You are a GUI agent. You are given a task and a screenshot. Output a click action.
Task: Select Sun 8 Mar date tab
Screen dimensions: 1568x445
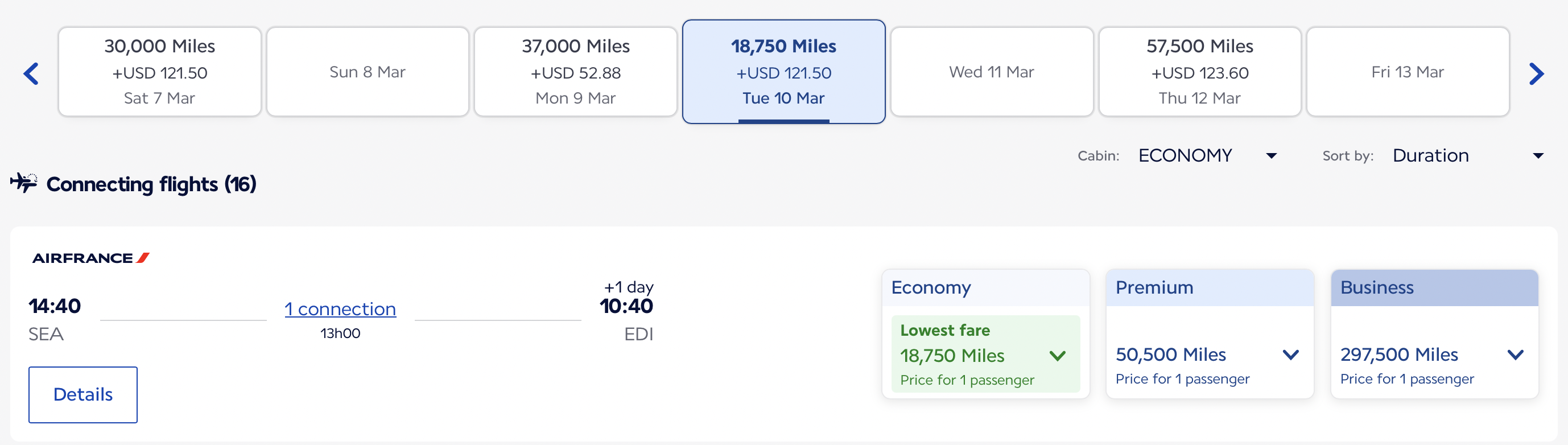(x=367, y=72)
